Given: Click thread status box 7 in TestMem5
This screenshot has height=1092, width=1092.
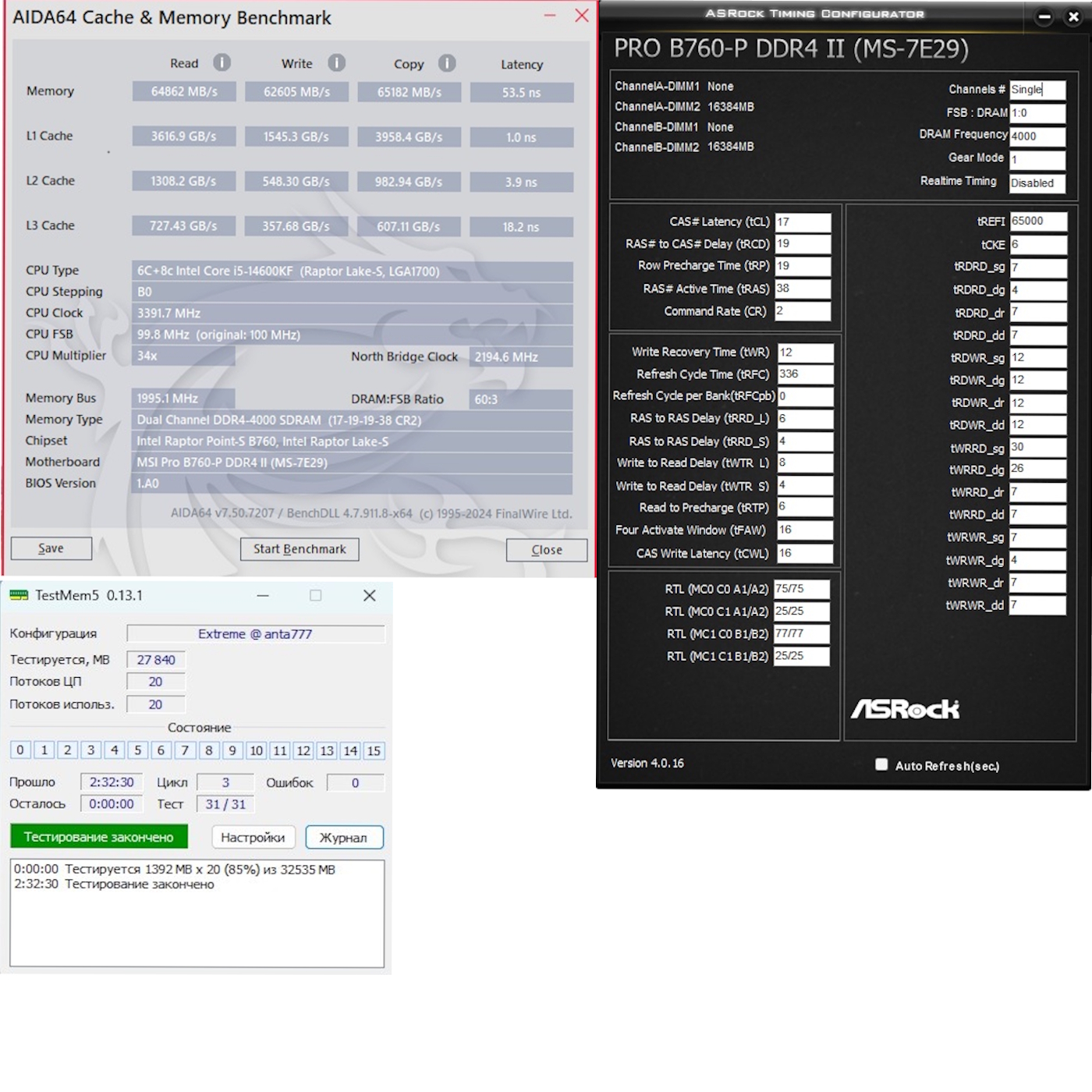Looking at the screenshot, I should pos(185,750).
